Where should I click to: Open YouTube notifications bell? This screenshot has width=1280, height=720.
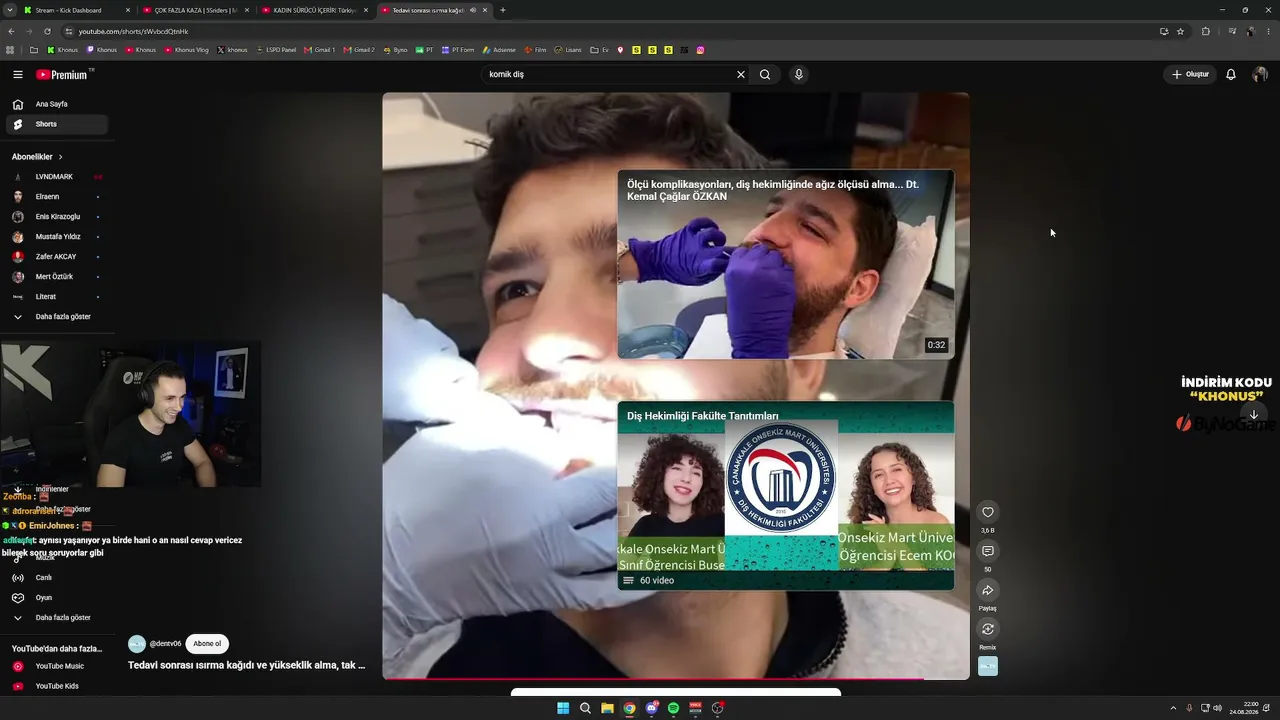[x=1231, y=74]
